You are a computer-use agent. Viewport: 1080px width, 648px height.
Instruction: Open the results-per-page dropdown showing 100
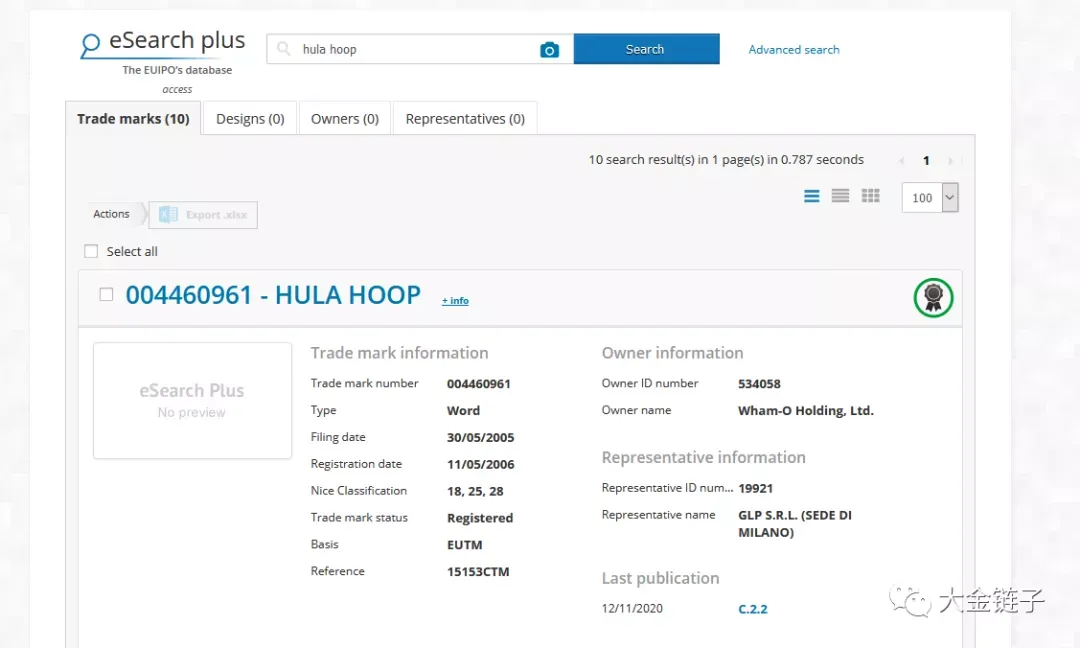(x=930, y=198)
